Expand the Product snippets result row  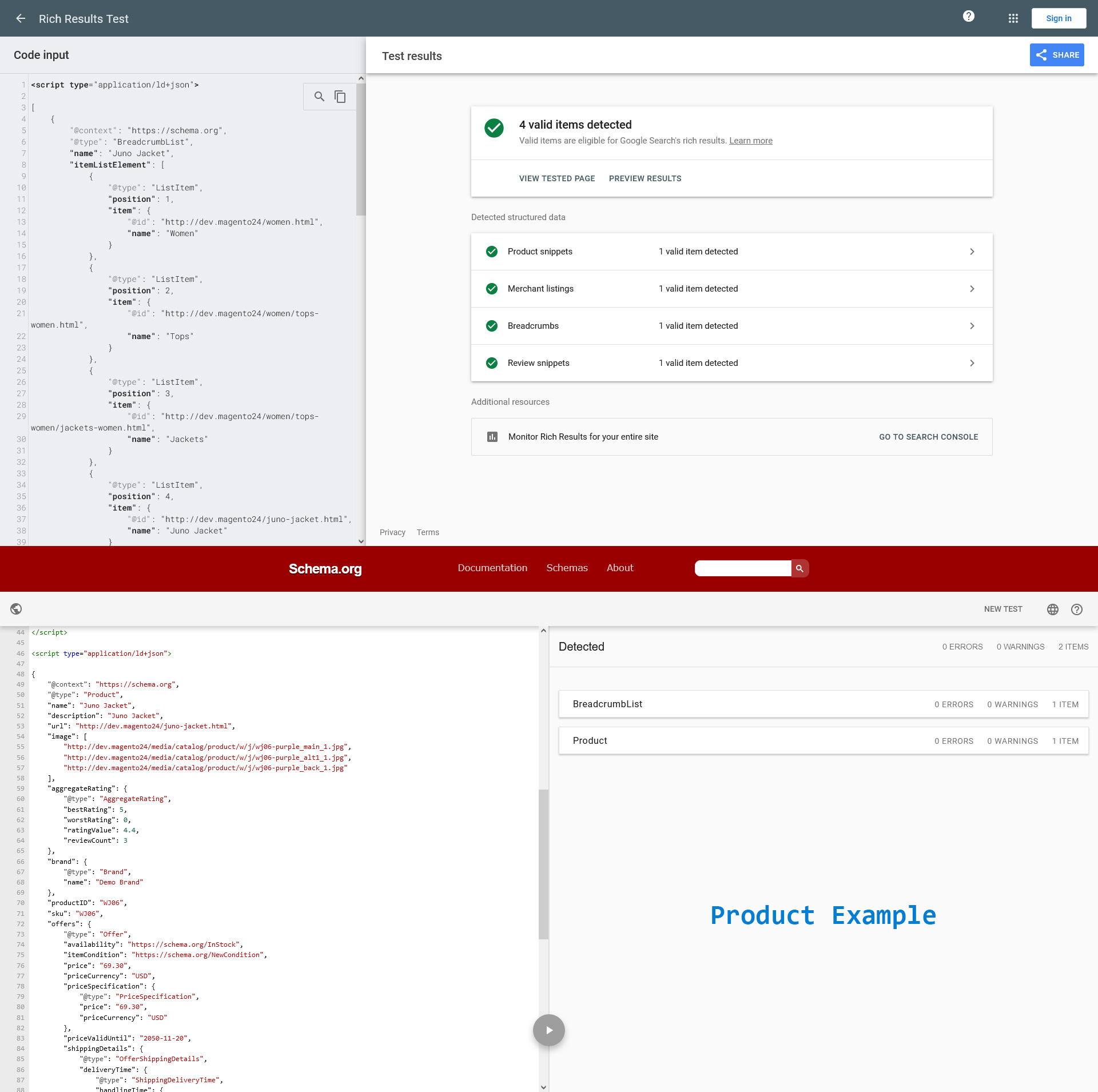click(731, 252)
